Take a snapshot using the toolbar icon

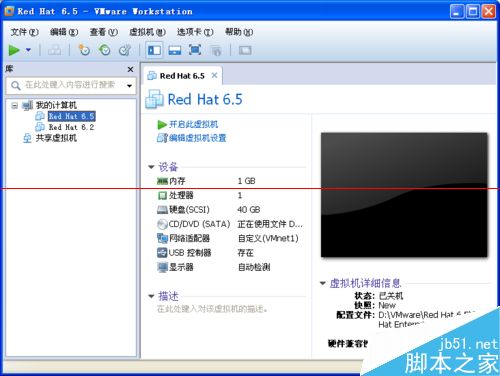pyautogui.click(x=84, y=50)
